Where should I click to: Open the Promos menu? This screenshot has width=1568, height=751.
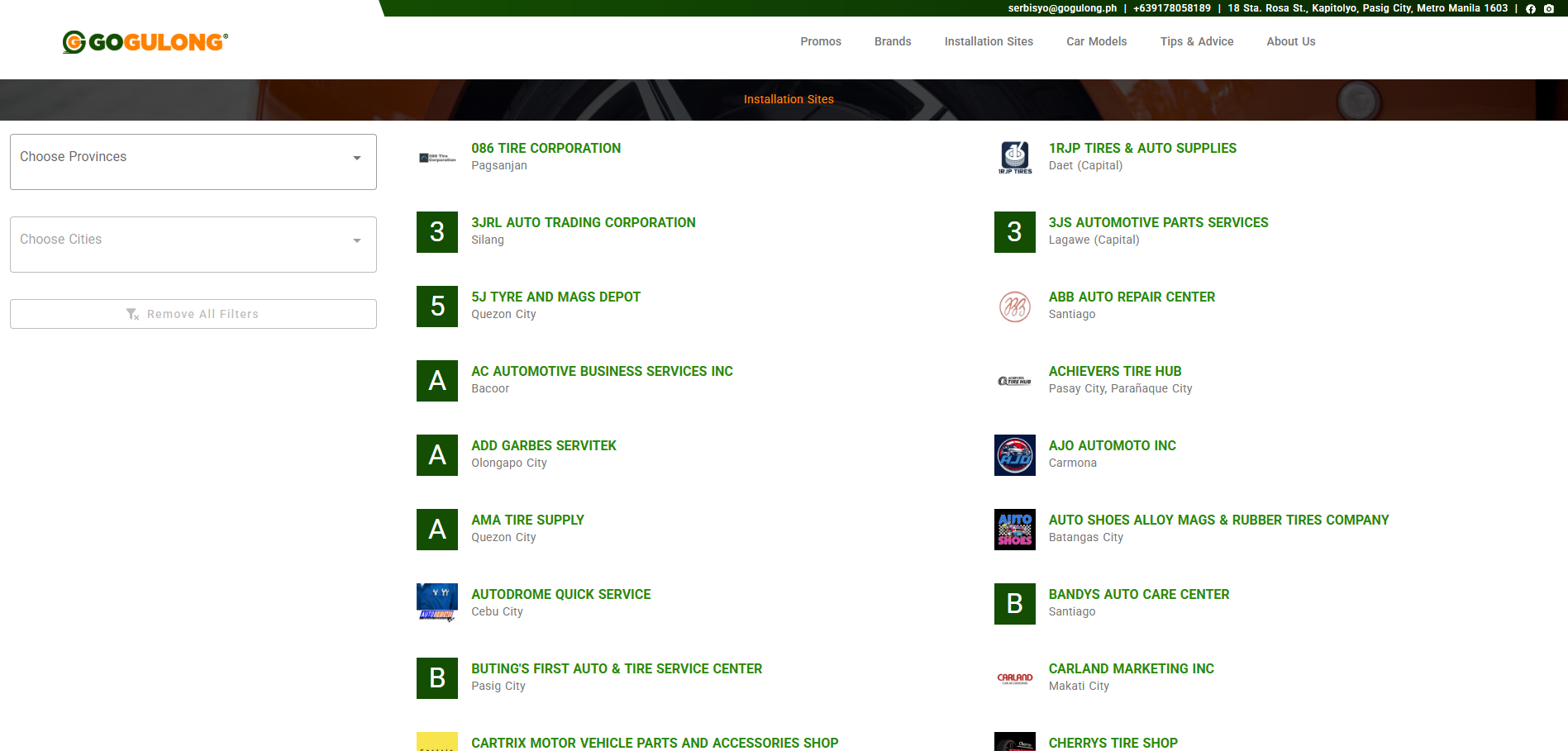click(821, 41)
